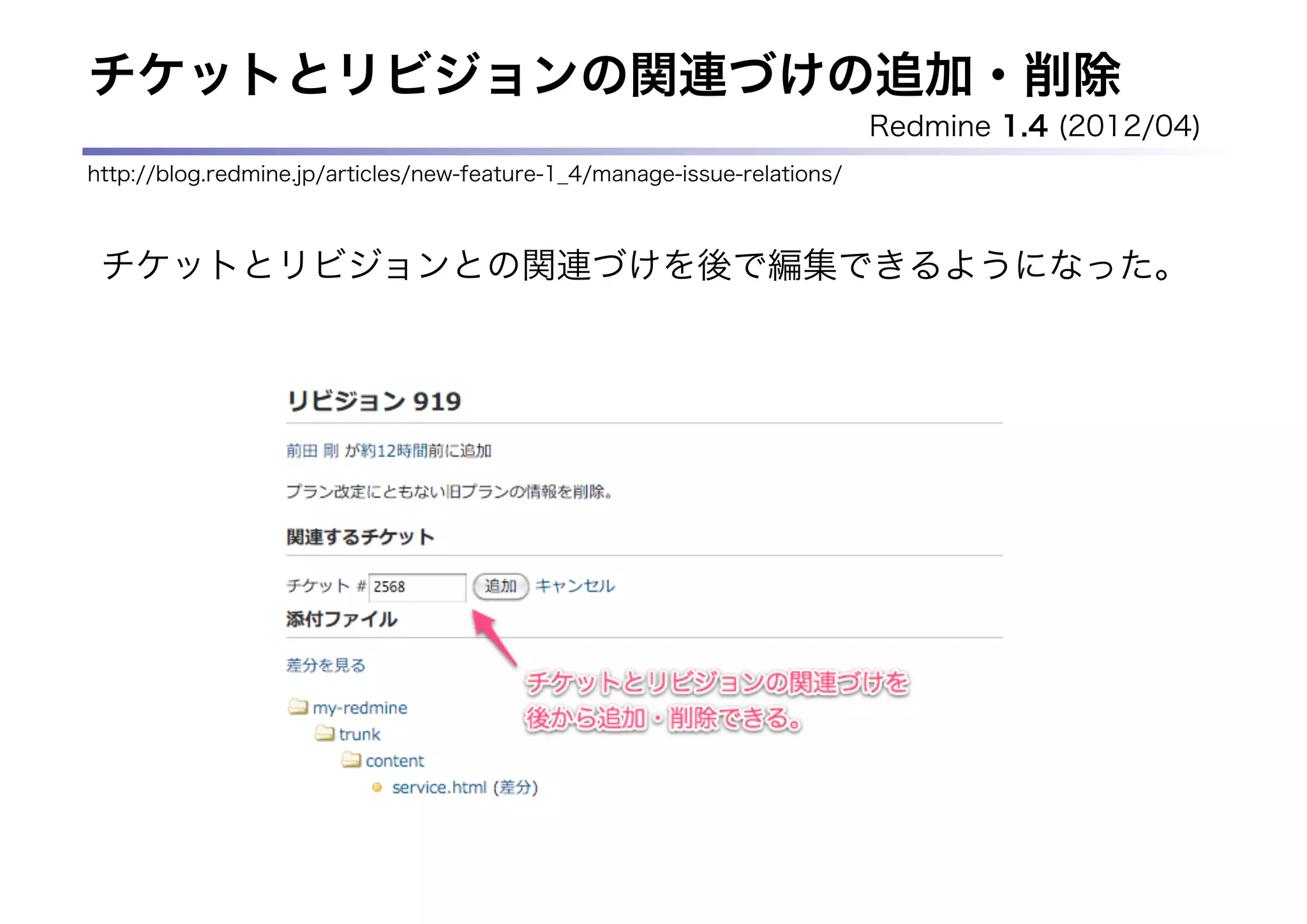This screenshot has height=924, width=1307.
Task: Open the my-redmine folder link
Action: 360,708
